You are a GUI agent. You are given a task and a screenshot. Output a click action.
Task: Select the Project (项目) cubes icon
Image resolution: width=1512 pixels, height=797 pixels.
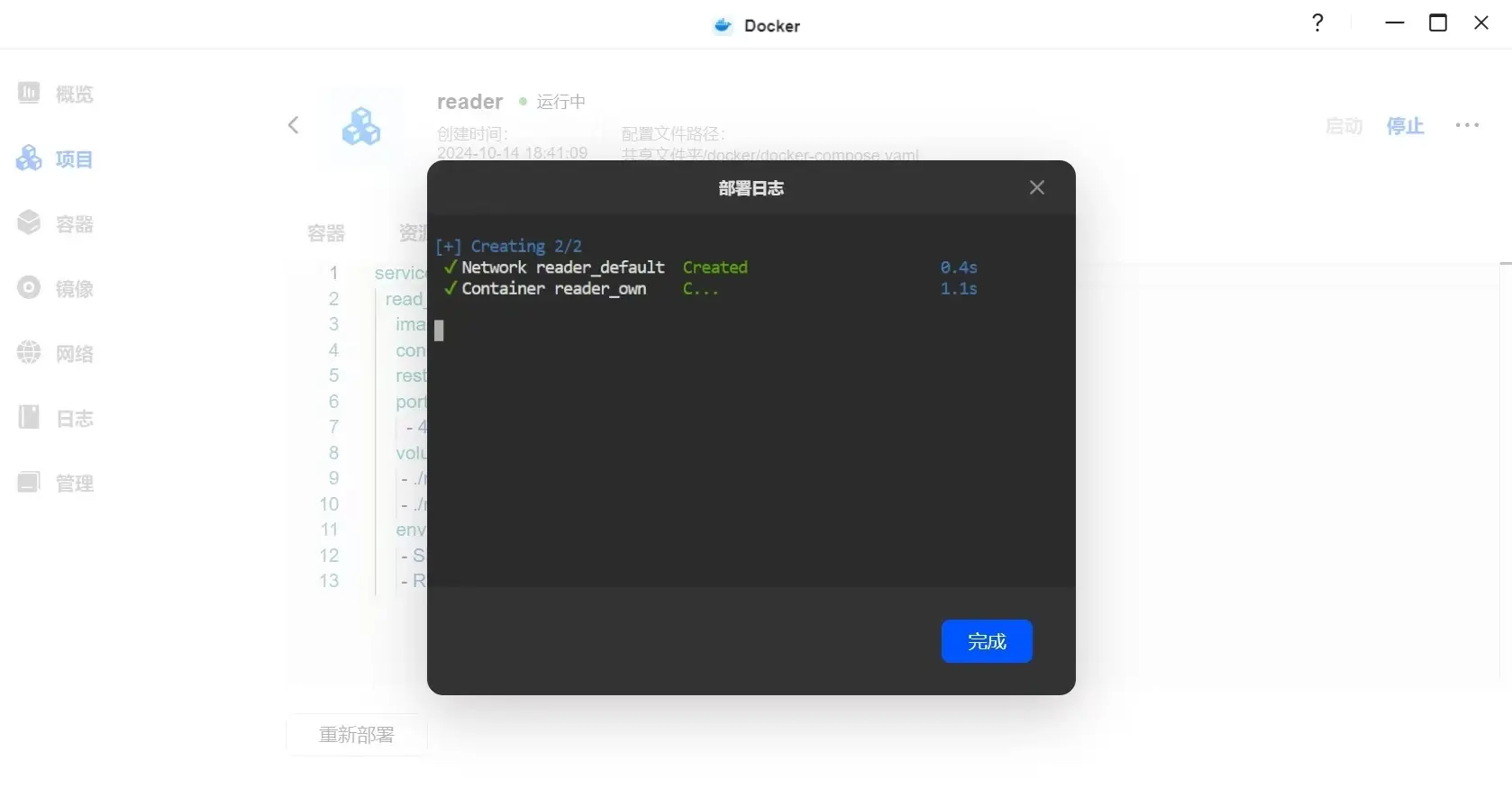(x=29, y=158)
